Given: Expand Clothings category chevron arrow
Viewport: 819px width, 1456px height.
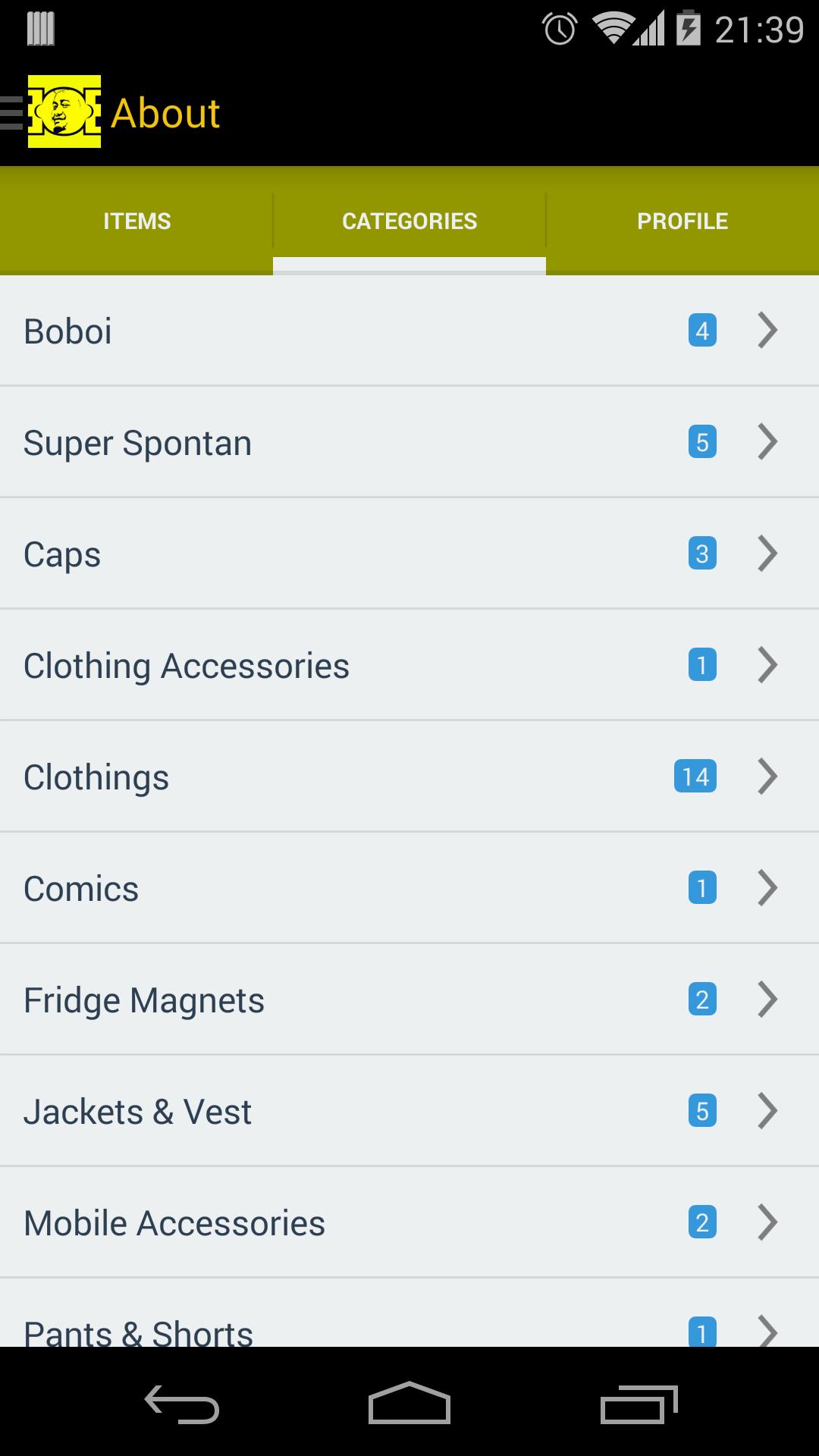Looking at the screenshot, I should point(767,777).
